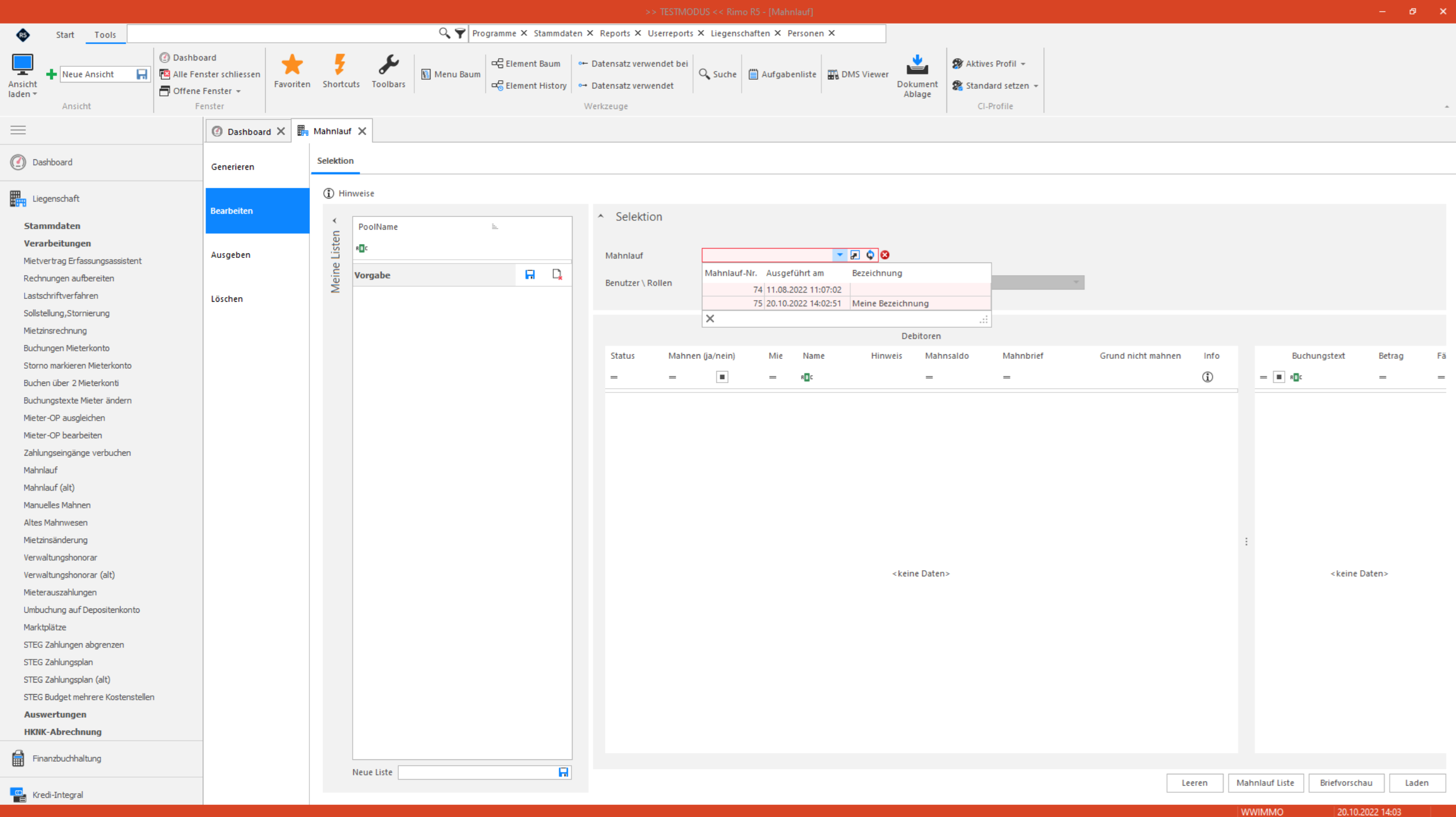Click Alle Fenster schliessen
This screenshot has width=1456, height=817.
210,74
